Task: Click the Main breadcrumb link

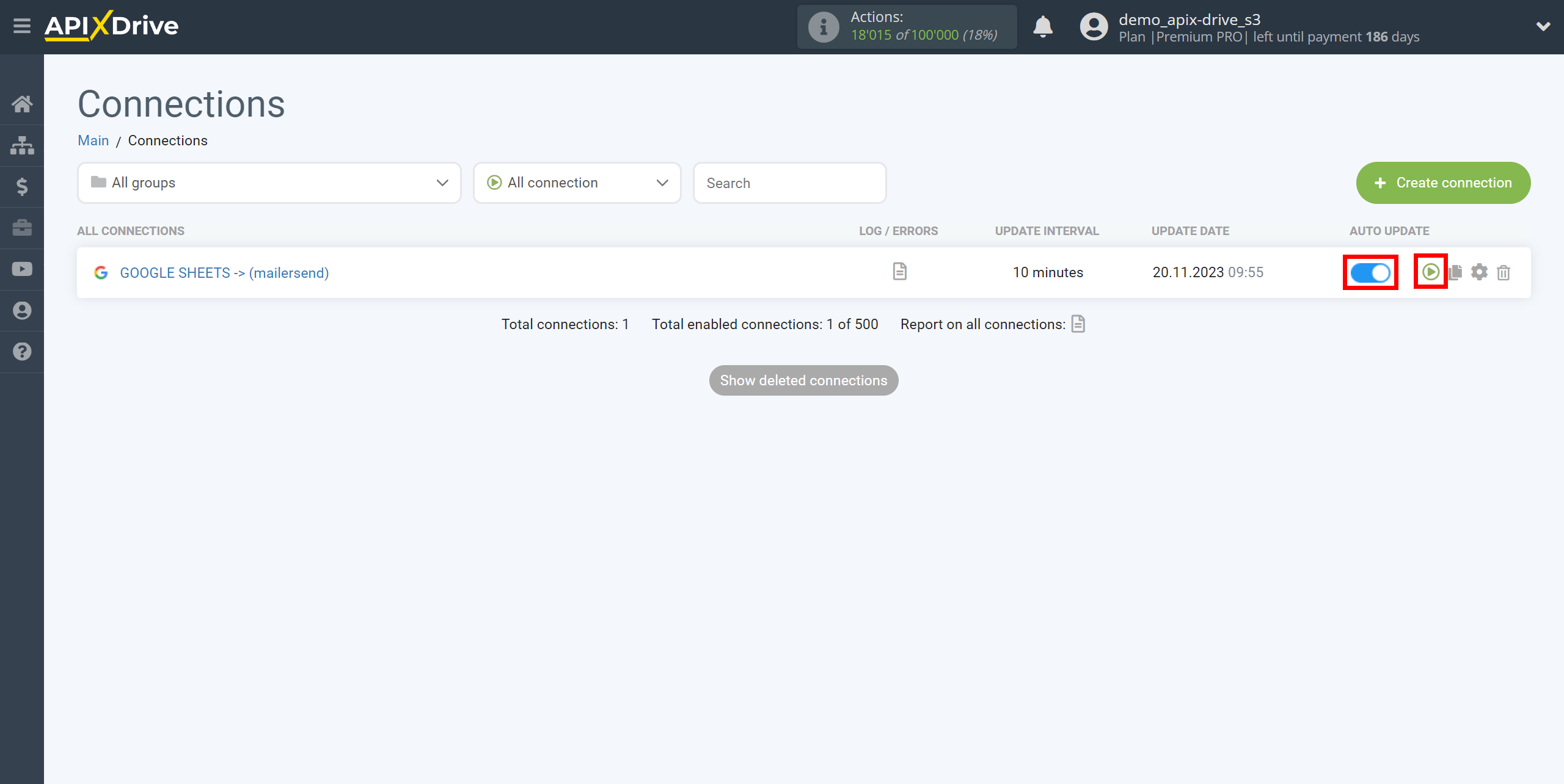Action: [93, 141]
